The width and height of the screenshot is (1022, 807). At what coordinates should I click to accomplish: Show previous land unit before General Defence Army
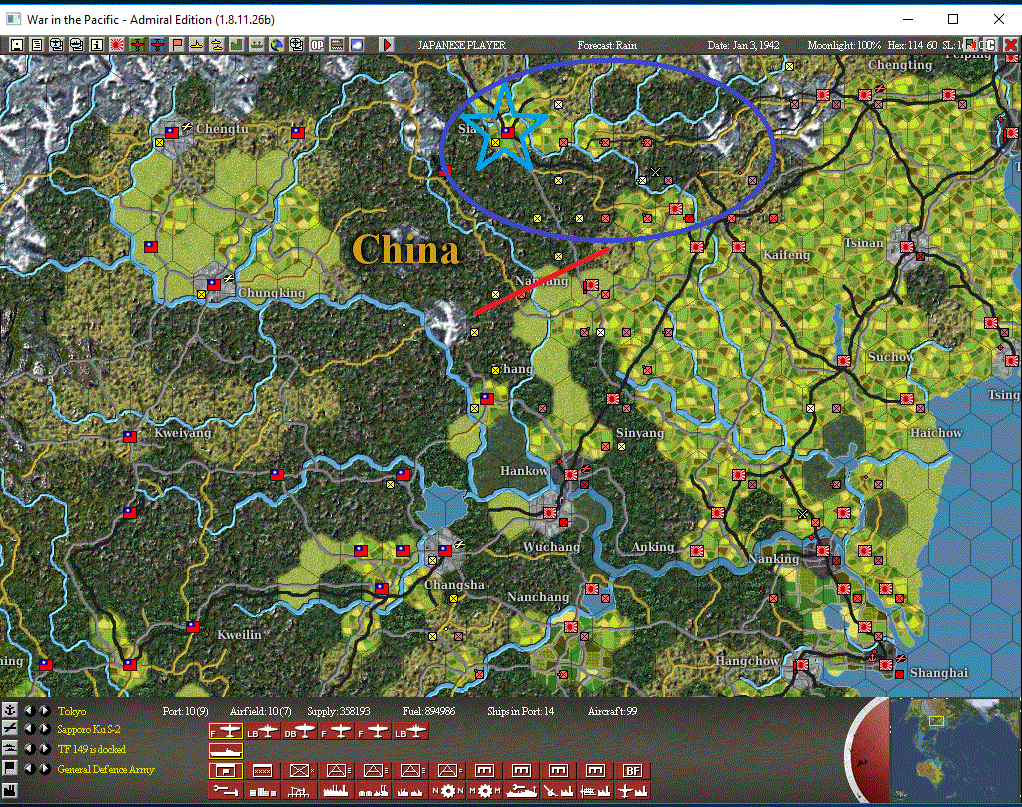(29, 769)
